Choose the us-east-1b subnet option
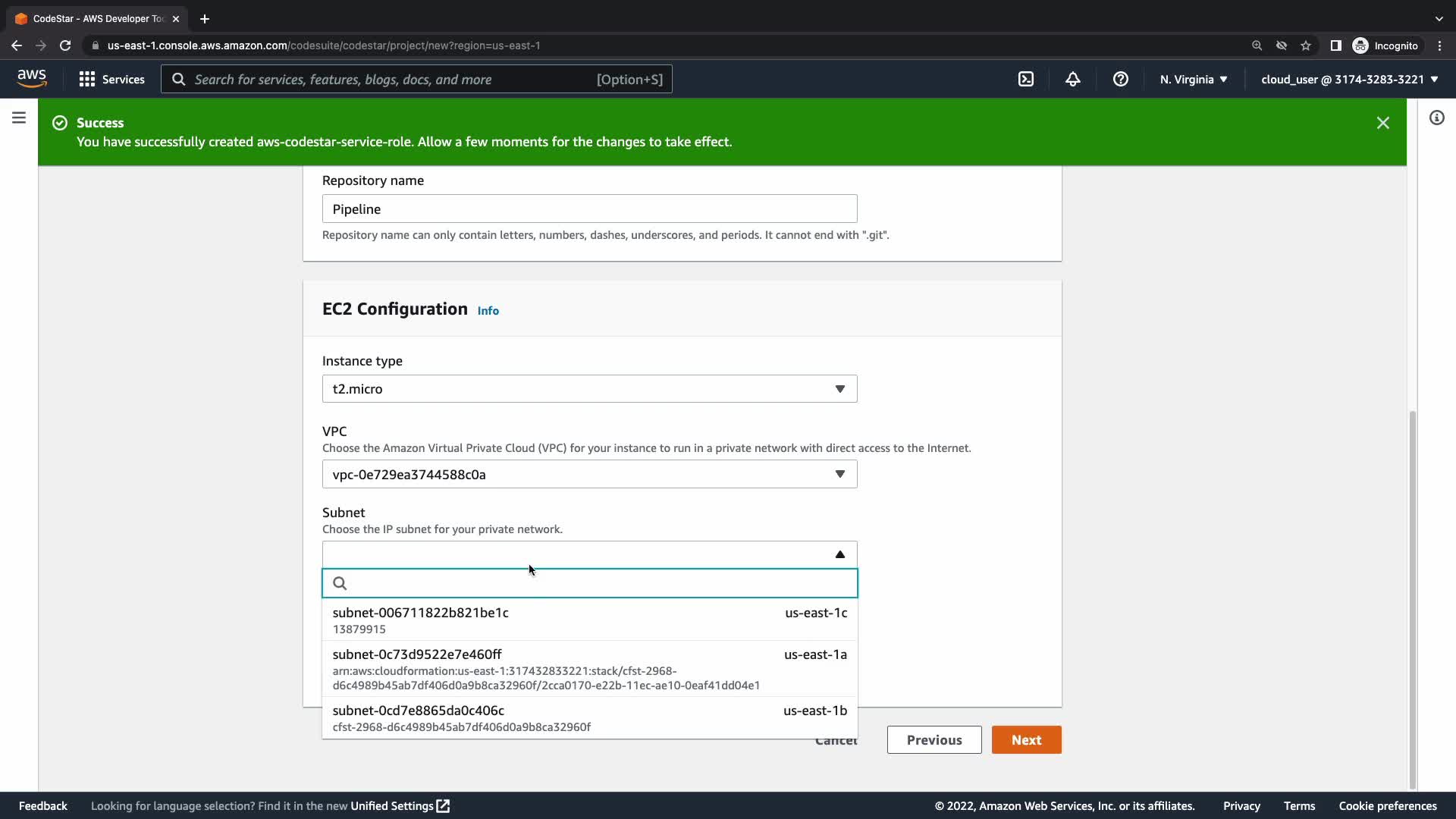Screen dimensions: 1456x819 (x=589, y=717)
